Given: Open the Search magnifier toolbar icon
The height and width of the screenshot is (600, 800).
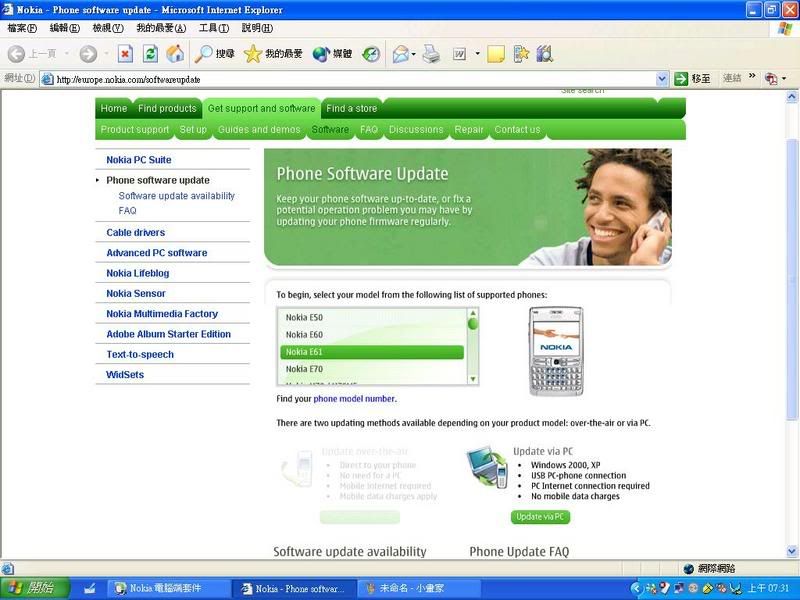Looking at the screenshot, I should click(x=204, y=54).
